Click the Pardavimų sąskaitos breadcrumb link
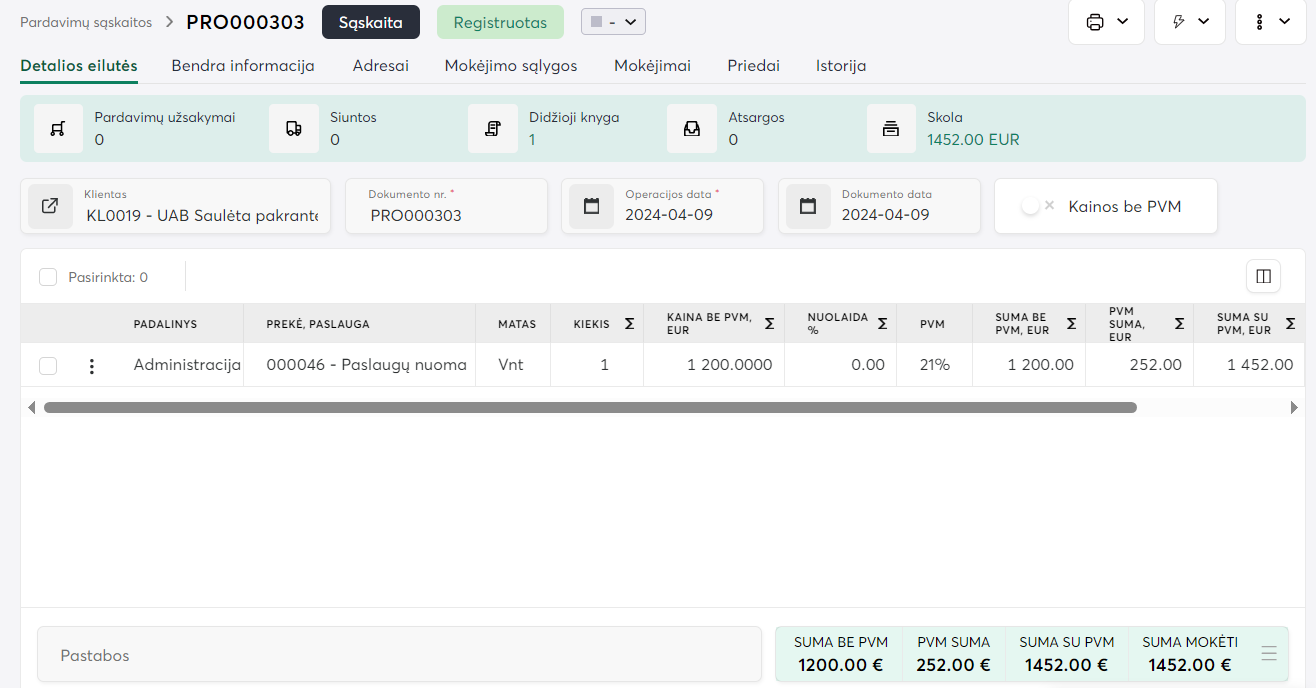Screen dimensions: 1316x688 click(x=86, y=22)
